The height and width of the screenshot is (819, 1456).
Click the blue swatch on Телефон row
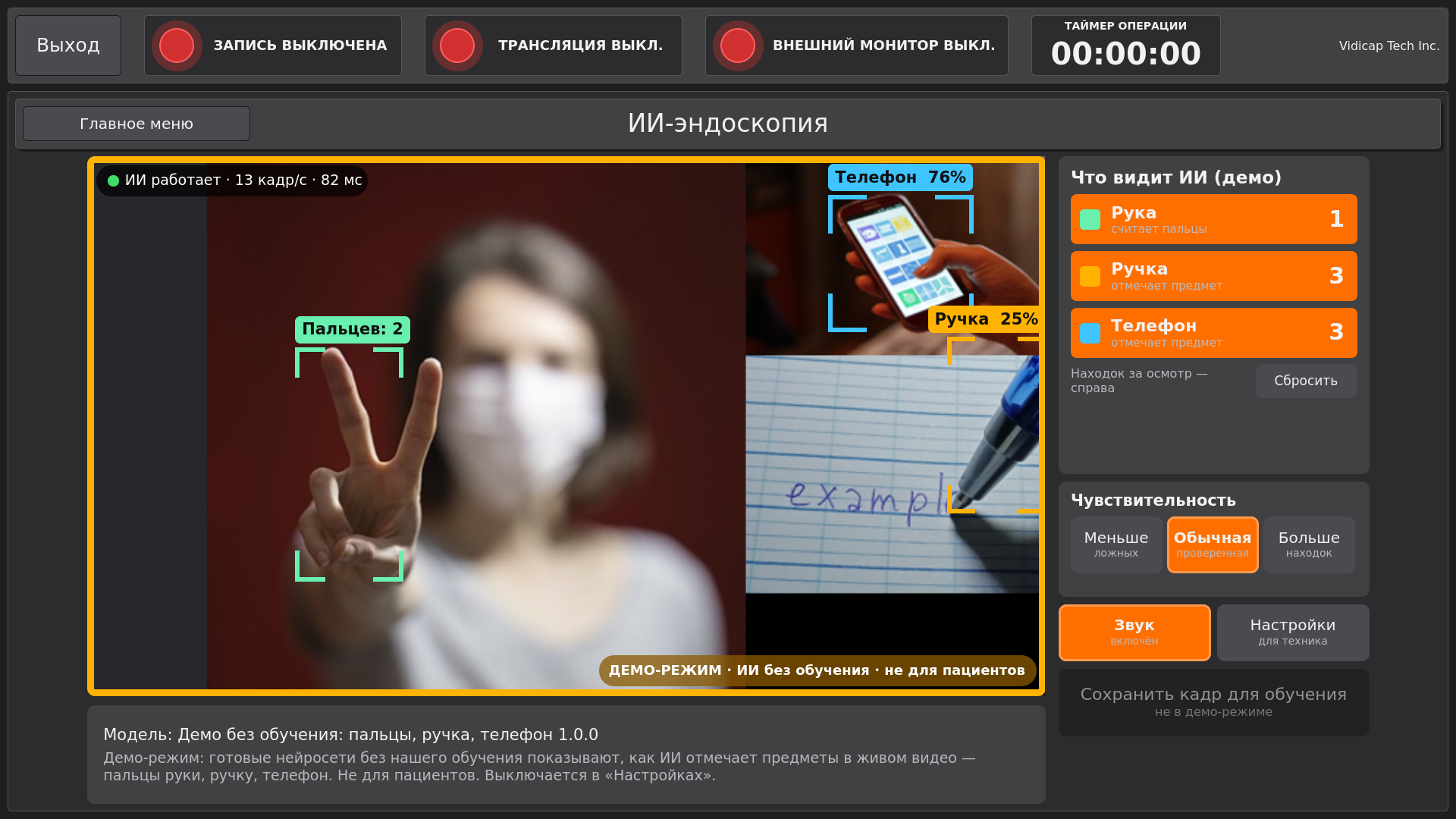click(1090, 333)
